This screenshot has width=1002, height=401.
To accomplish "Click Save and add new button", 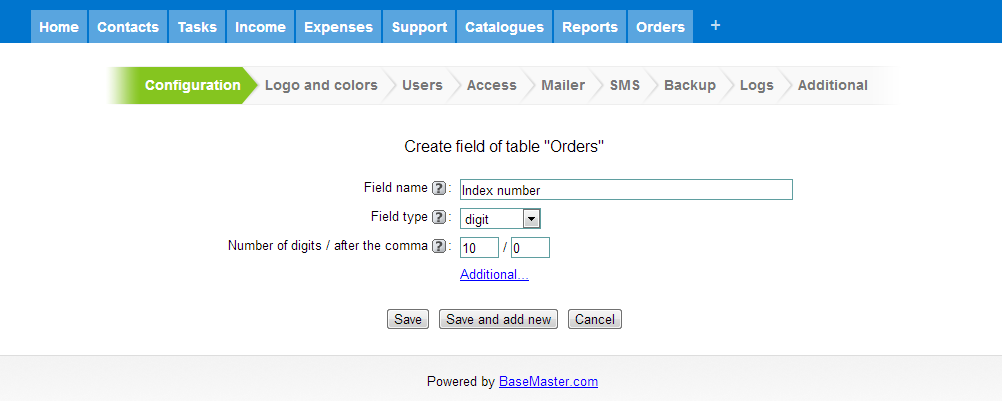I will pos(498,319).
